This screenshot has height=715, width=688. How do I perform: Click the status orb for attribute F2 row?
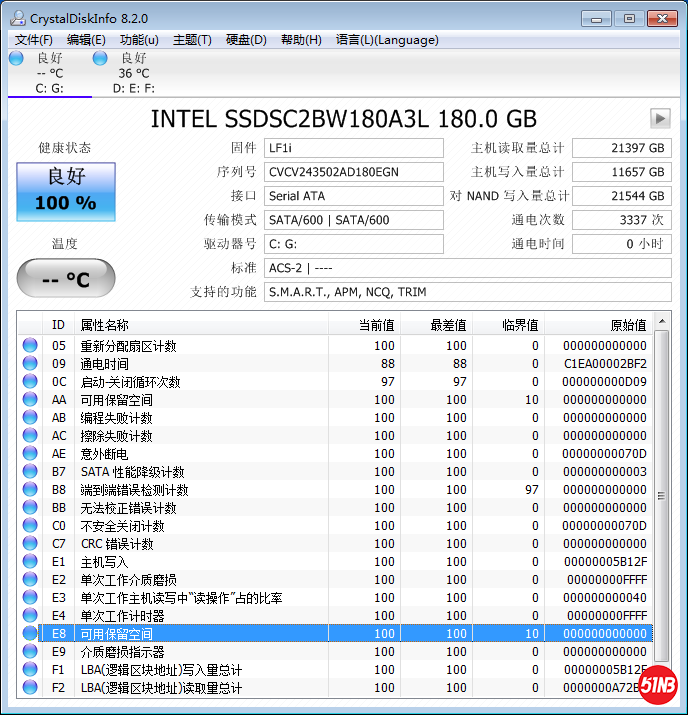[x=30, y=688]
